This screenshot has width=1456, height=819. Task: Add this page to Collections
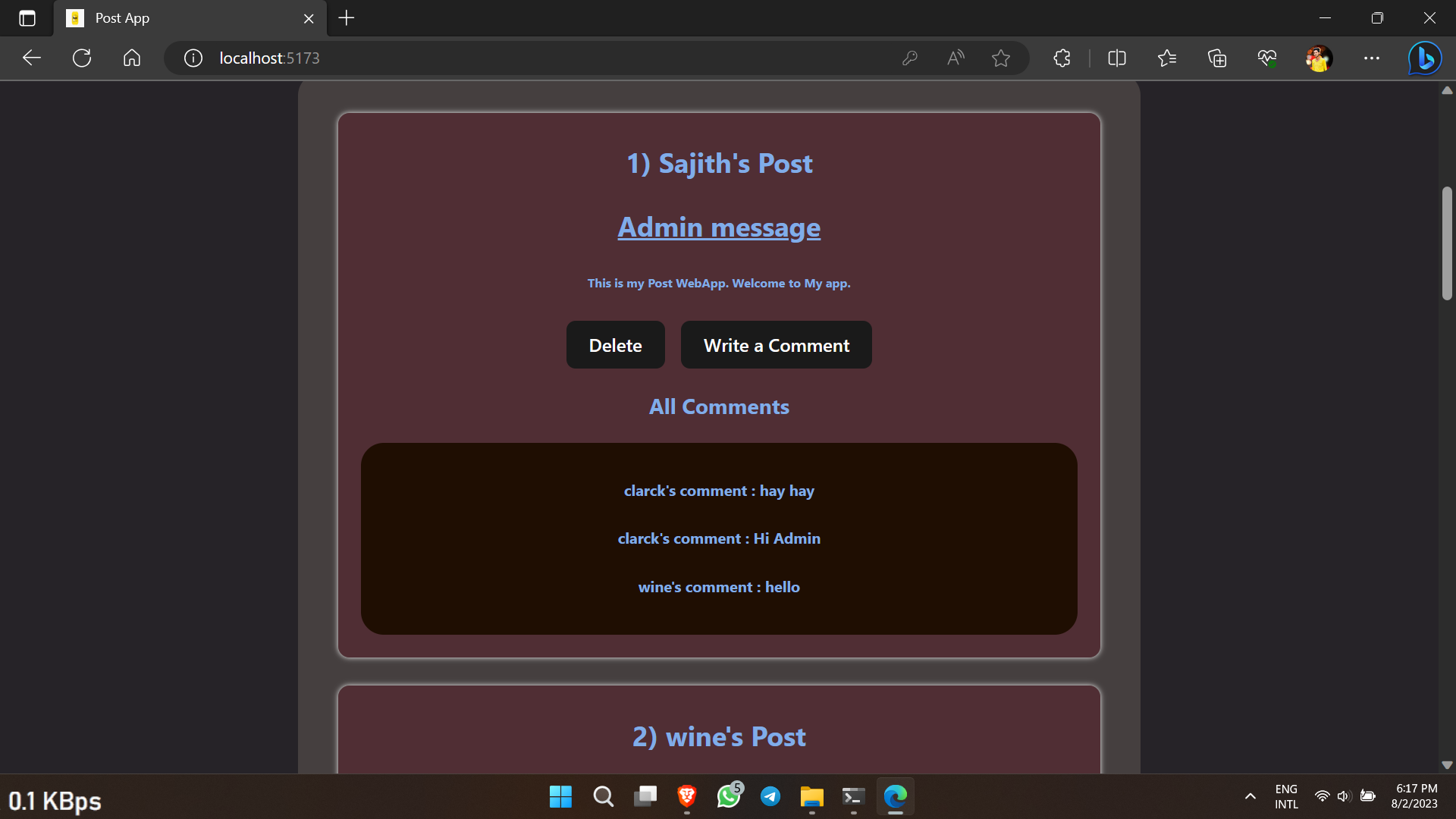(1216, 58)
